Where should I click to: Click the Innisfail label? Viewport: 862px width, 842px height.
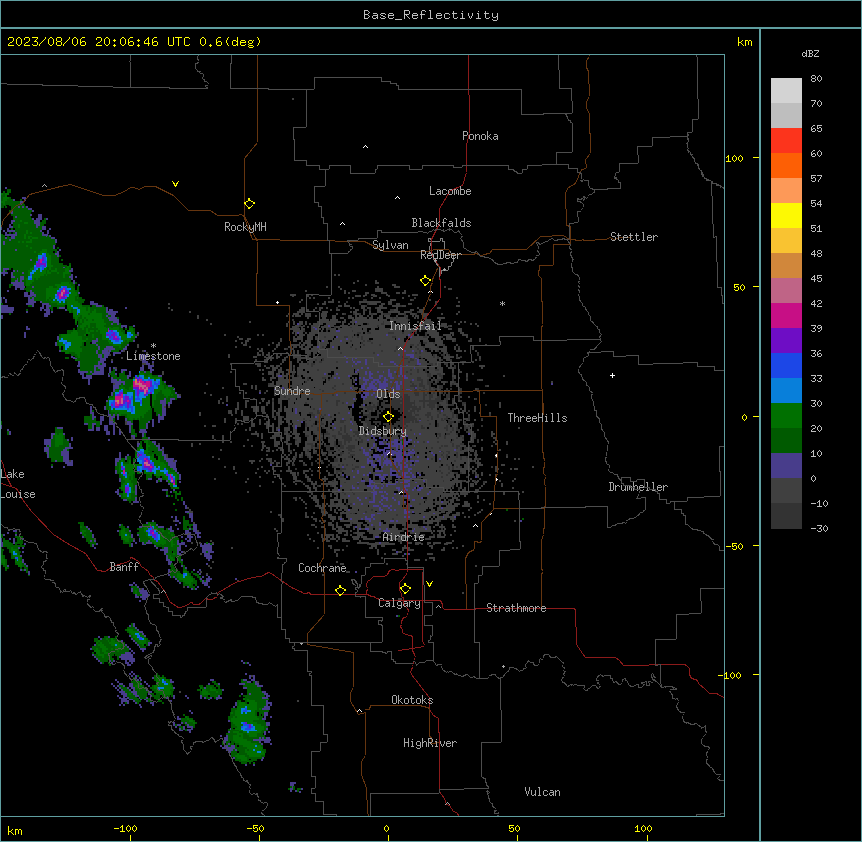[416, 326]
